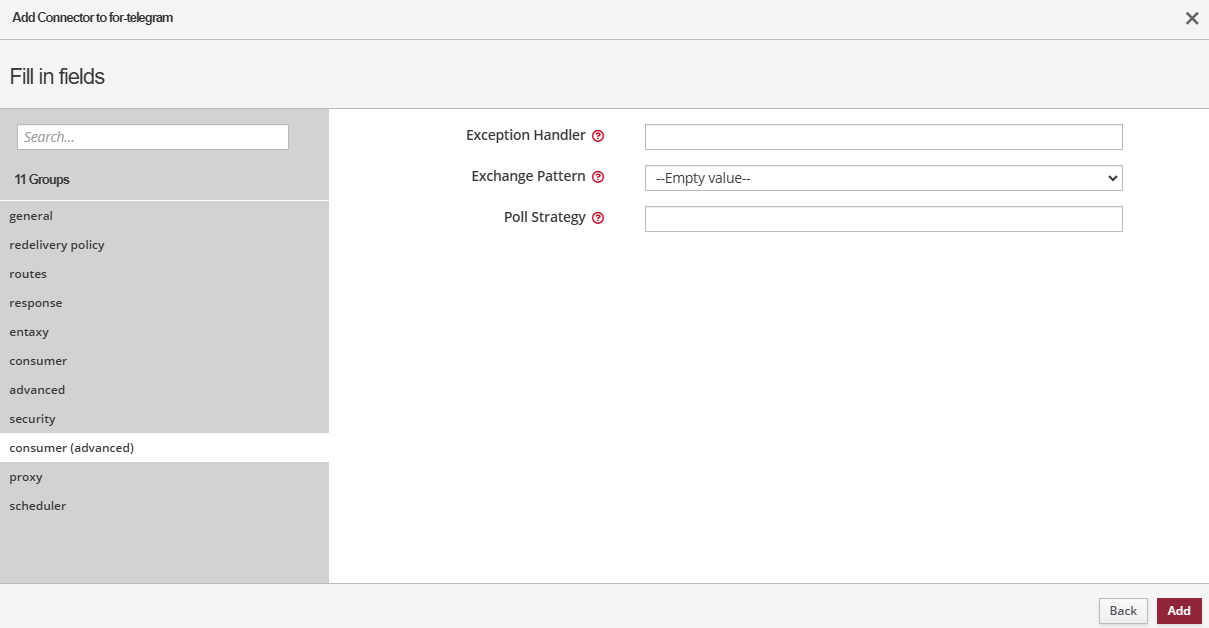The width and height of the screenshot is (1209, 628).
Task: Open the security group settings
Action: [33, 419]
